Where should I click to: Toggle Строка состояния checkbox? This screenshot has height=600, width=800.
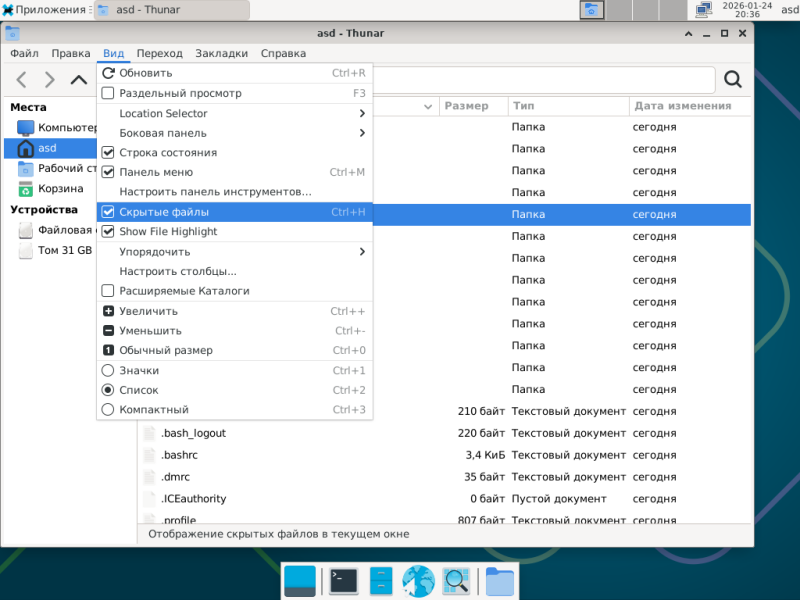click(108, 153)
